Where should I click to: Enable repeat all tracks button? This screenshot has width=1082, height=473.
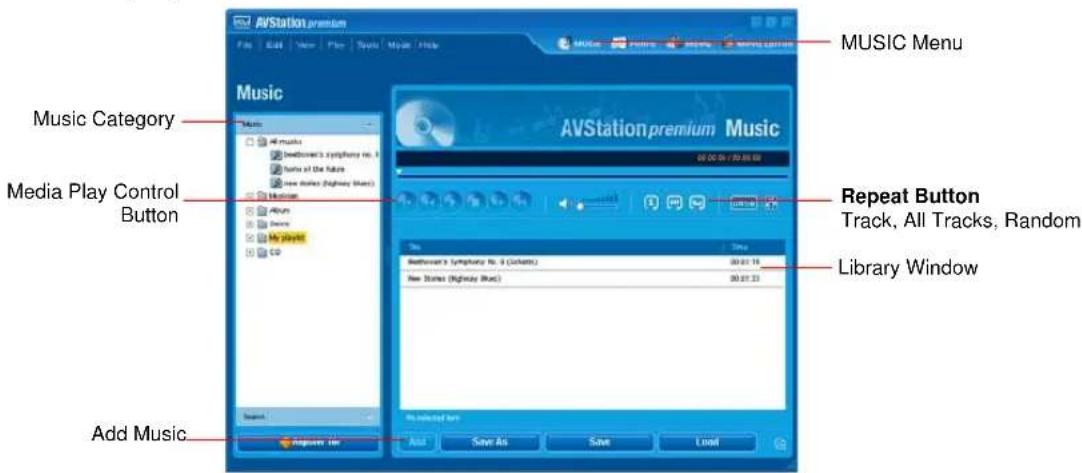674,202
